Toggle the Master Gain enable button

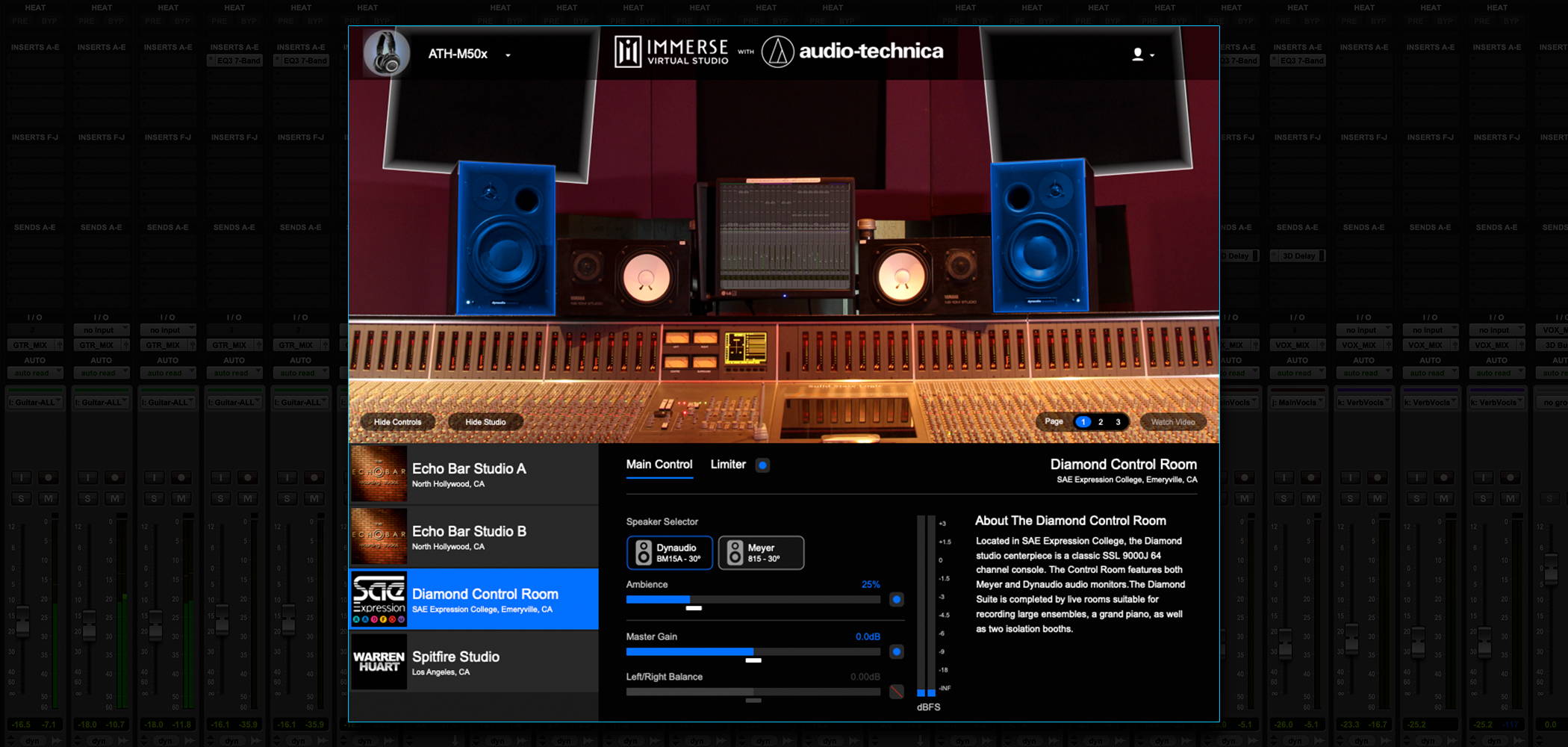pos(897,652)
